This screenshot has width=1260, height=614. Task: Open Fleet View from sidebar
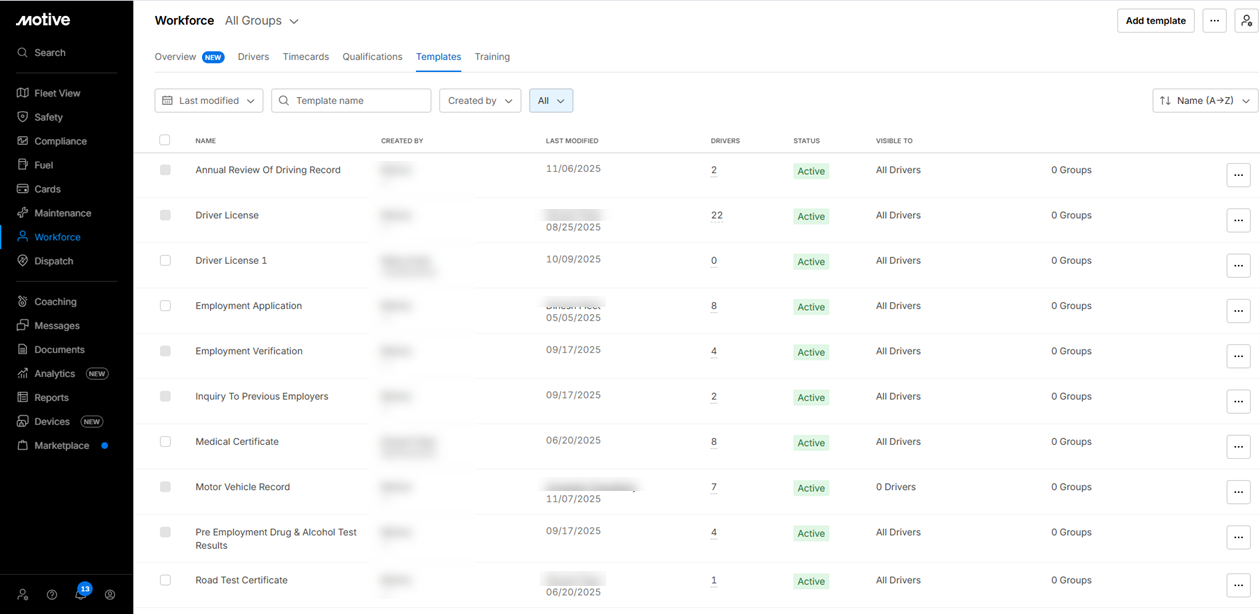57,93
